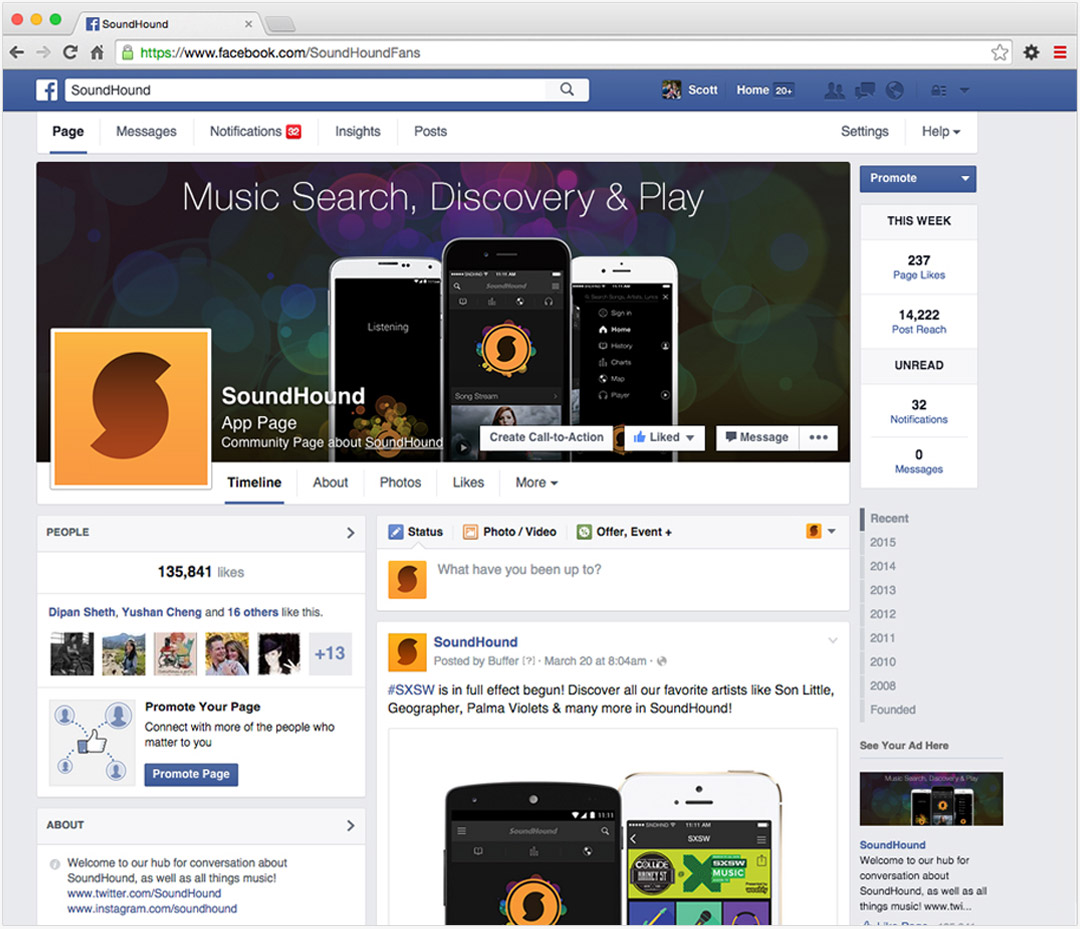Click the search magnifier icon
1080x929 pixels.
(567, 90)
